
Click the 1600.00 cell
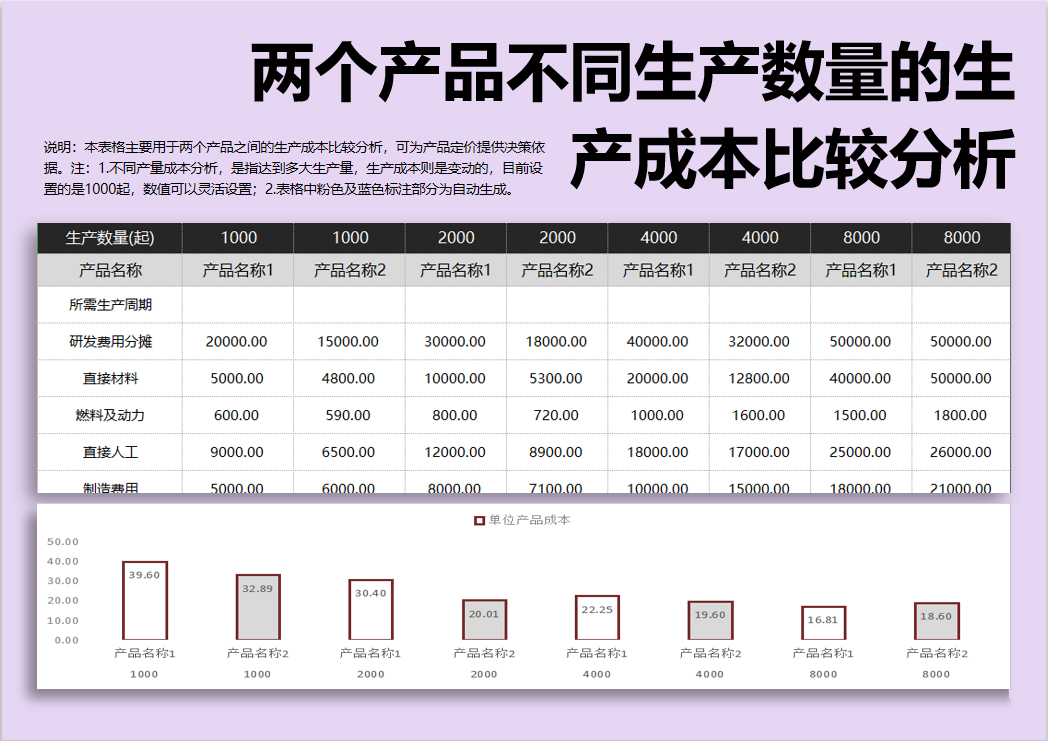click(759, 415)
